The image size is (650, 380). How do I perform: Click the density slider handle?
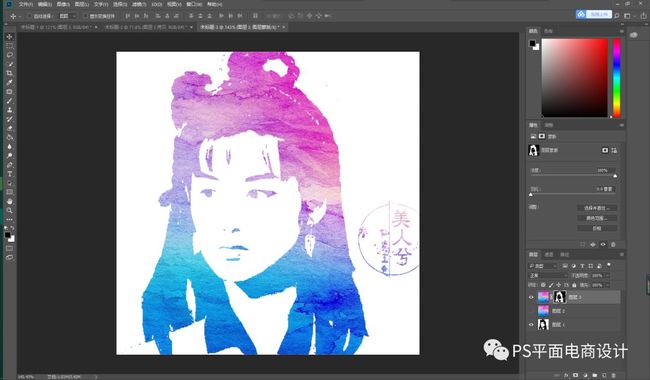[x=615, y=176]
